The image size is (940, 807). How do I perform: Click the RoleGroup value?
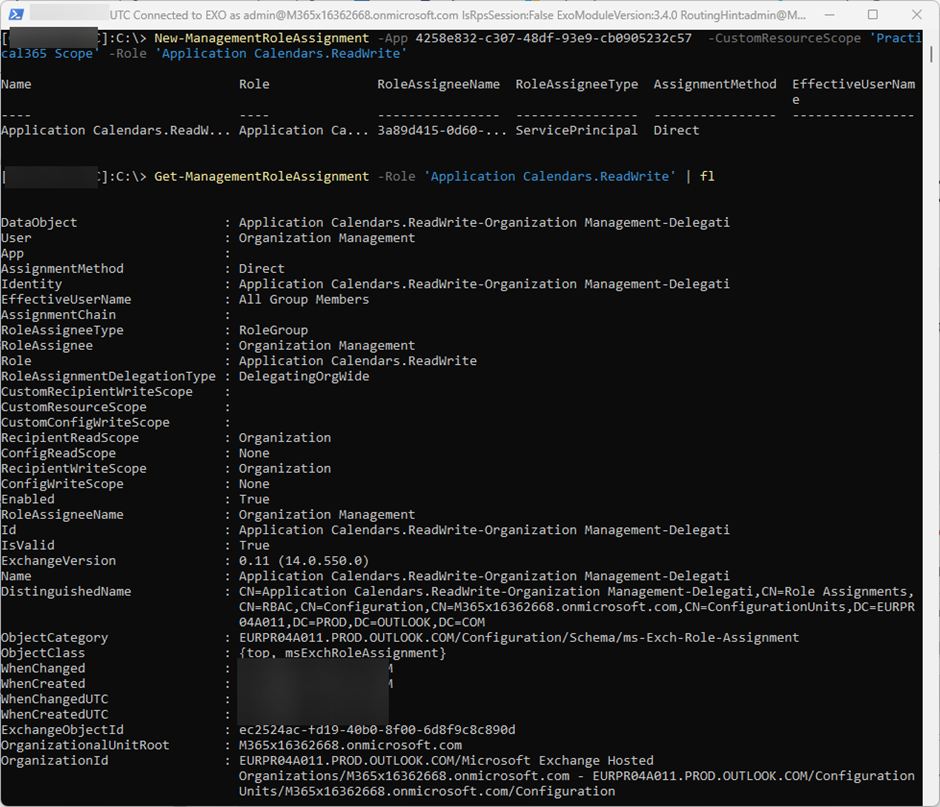(273, 330)
